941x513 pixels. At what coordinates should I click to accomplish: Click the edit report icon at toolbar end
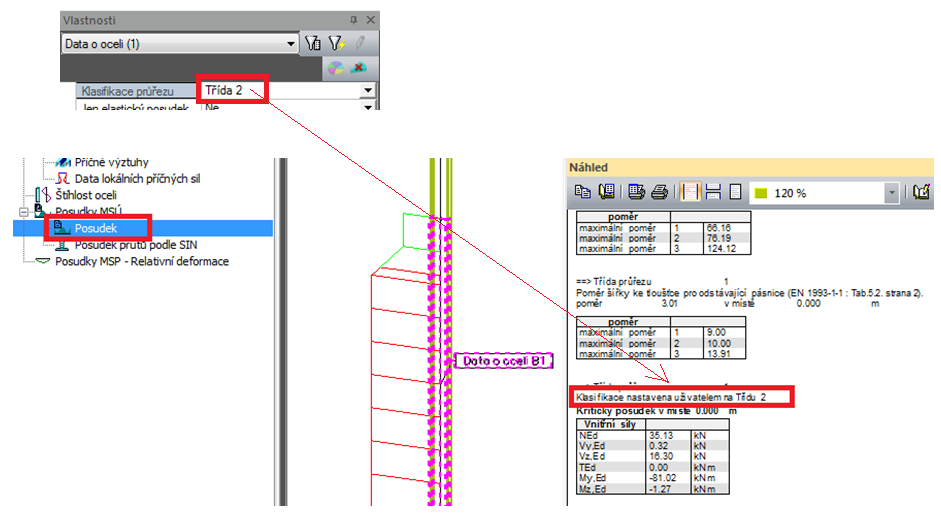tap(921, 192)
